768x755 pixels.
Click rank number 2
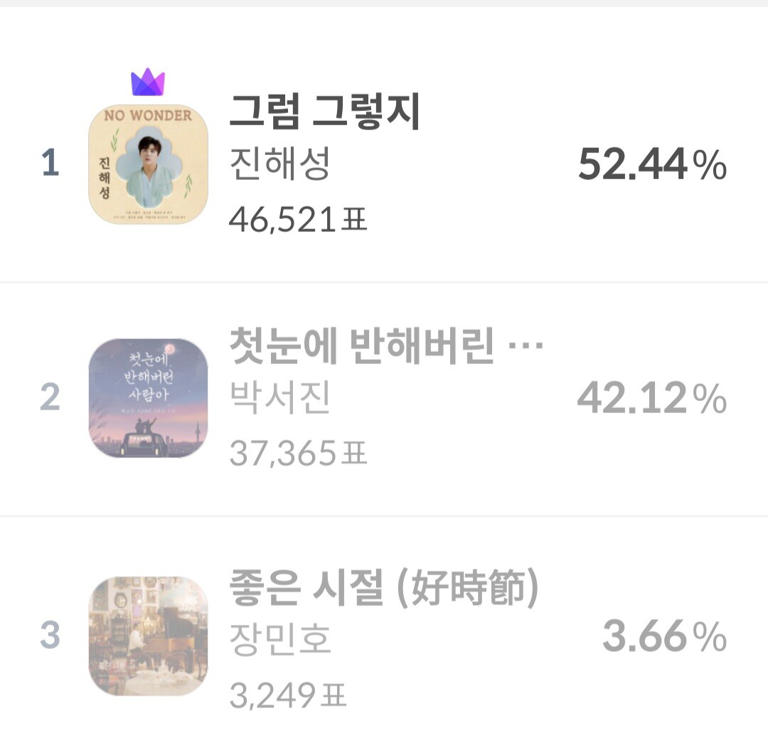click(x=50, y=399)
